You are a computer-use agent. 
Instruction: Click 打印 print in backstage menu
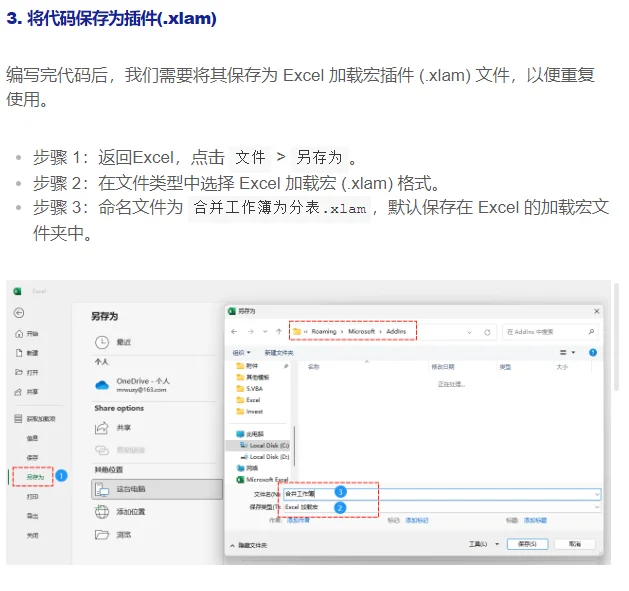click(32, 497)
